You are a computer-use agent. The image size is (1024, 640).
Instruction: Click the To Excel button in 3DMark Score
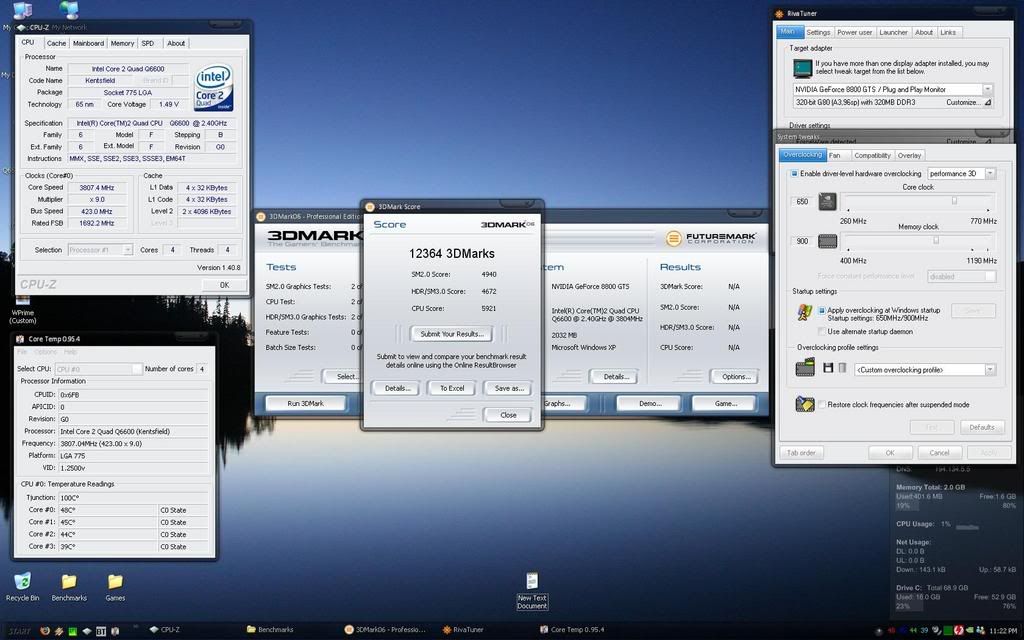point(452,388)
